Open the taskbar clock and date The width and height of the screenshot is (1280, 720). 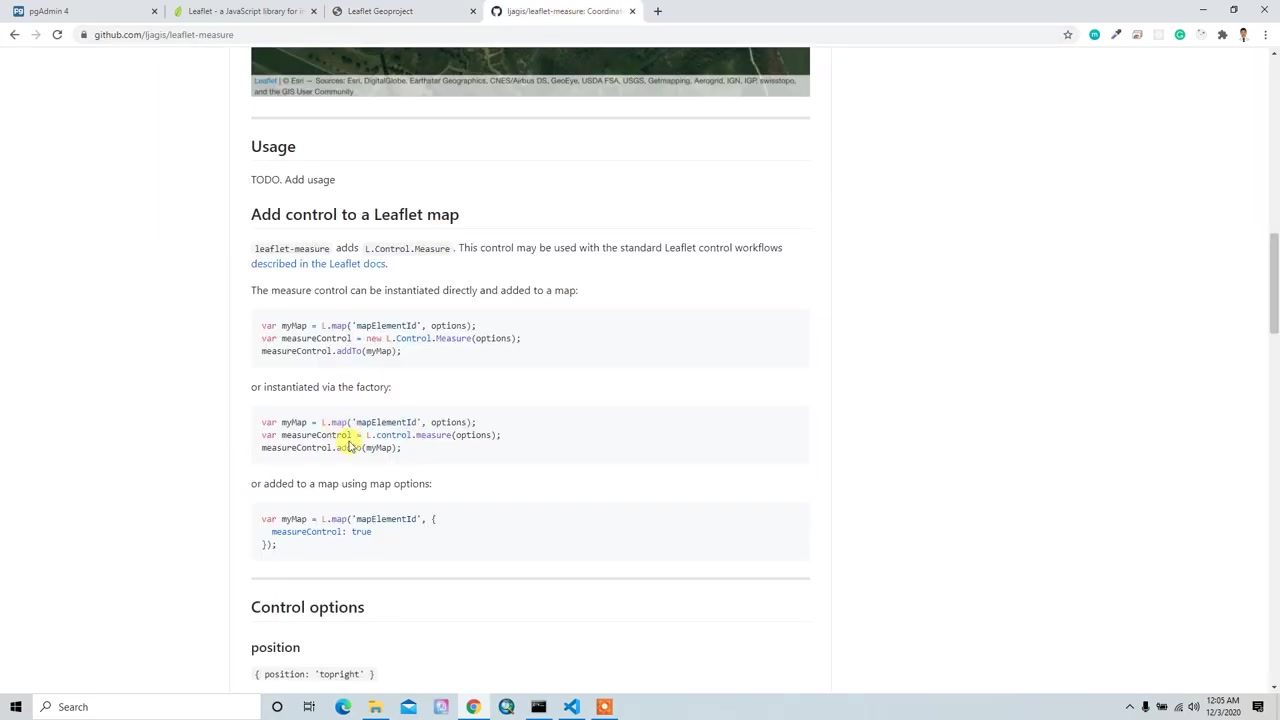[1224, 707]
